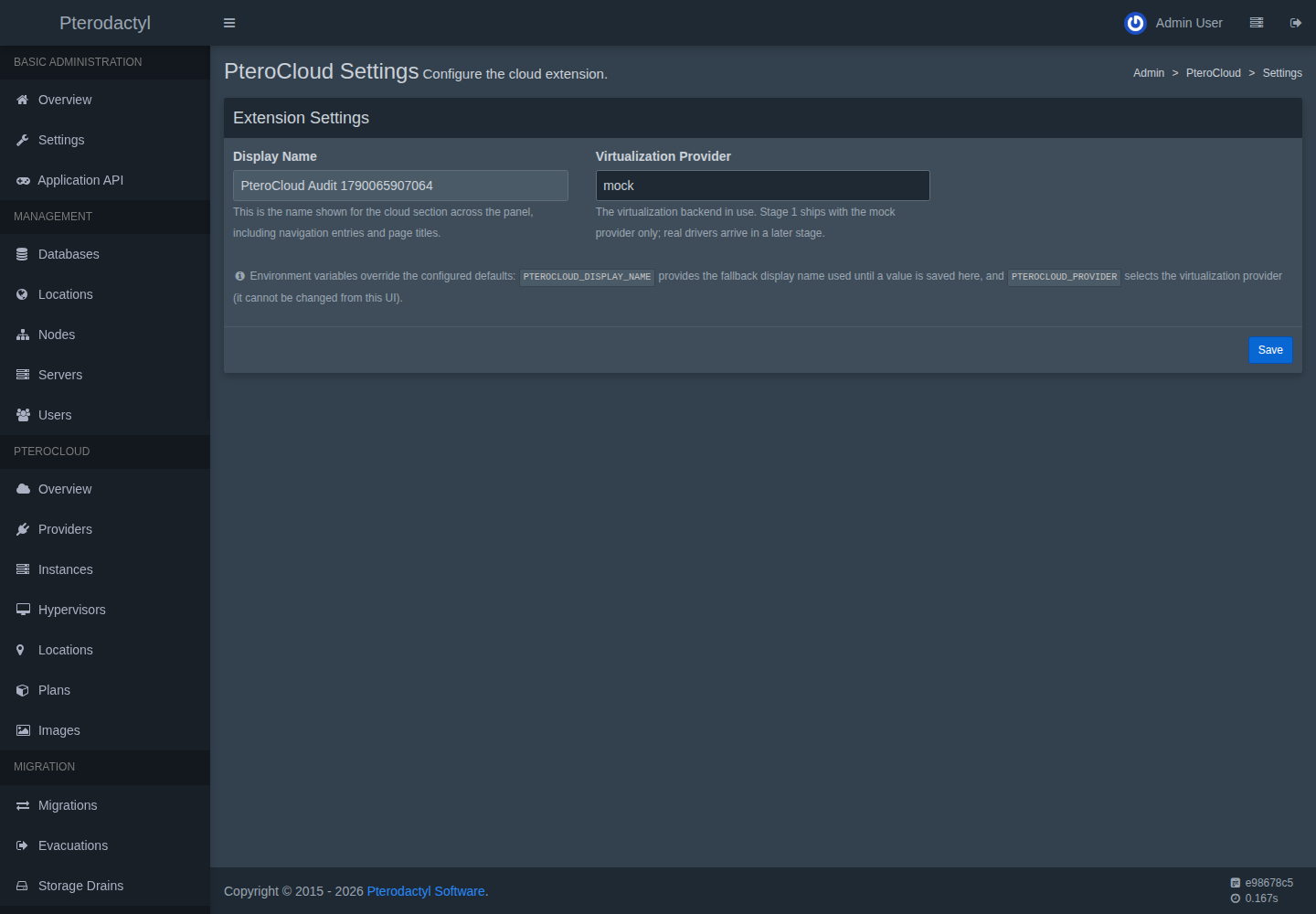The image size is (1316, 914).
Task: Click the Settings breadcrumb text
Action: click(x=1282, y=73)
